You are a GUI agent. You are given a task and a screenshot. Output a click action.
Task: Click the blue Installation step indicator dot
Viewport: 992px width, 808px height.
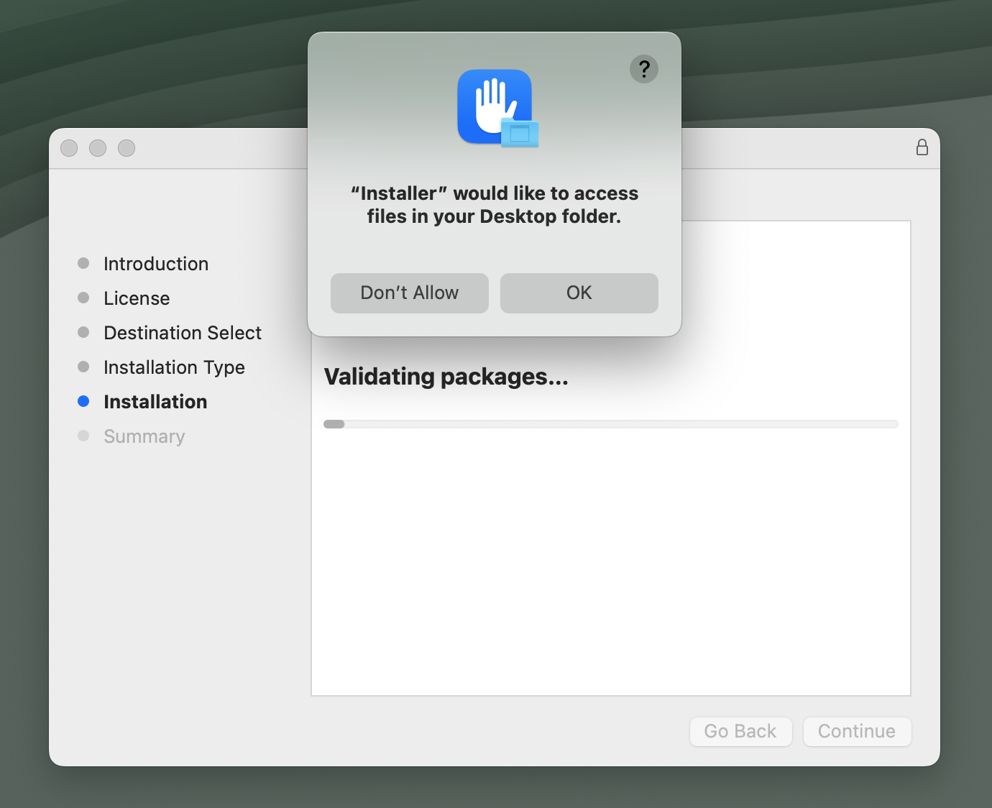(84, 401)
